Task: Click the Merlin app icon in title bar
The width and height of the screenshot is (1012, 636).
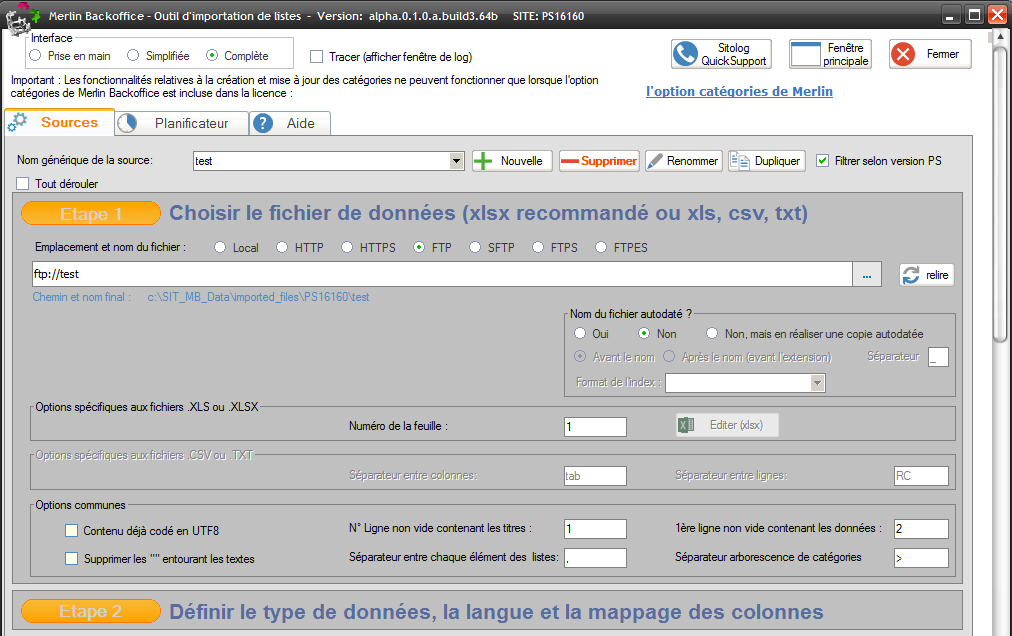Action: click(21, 17)
